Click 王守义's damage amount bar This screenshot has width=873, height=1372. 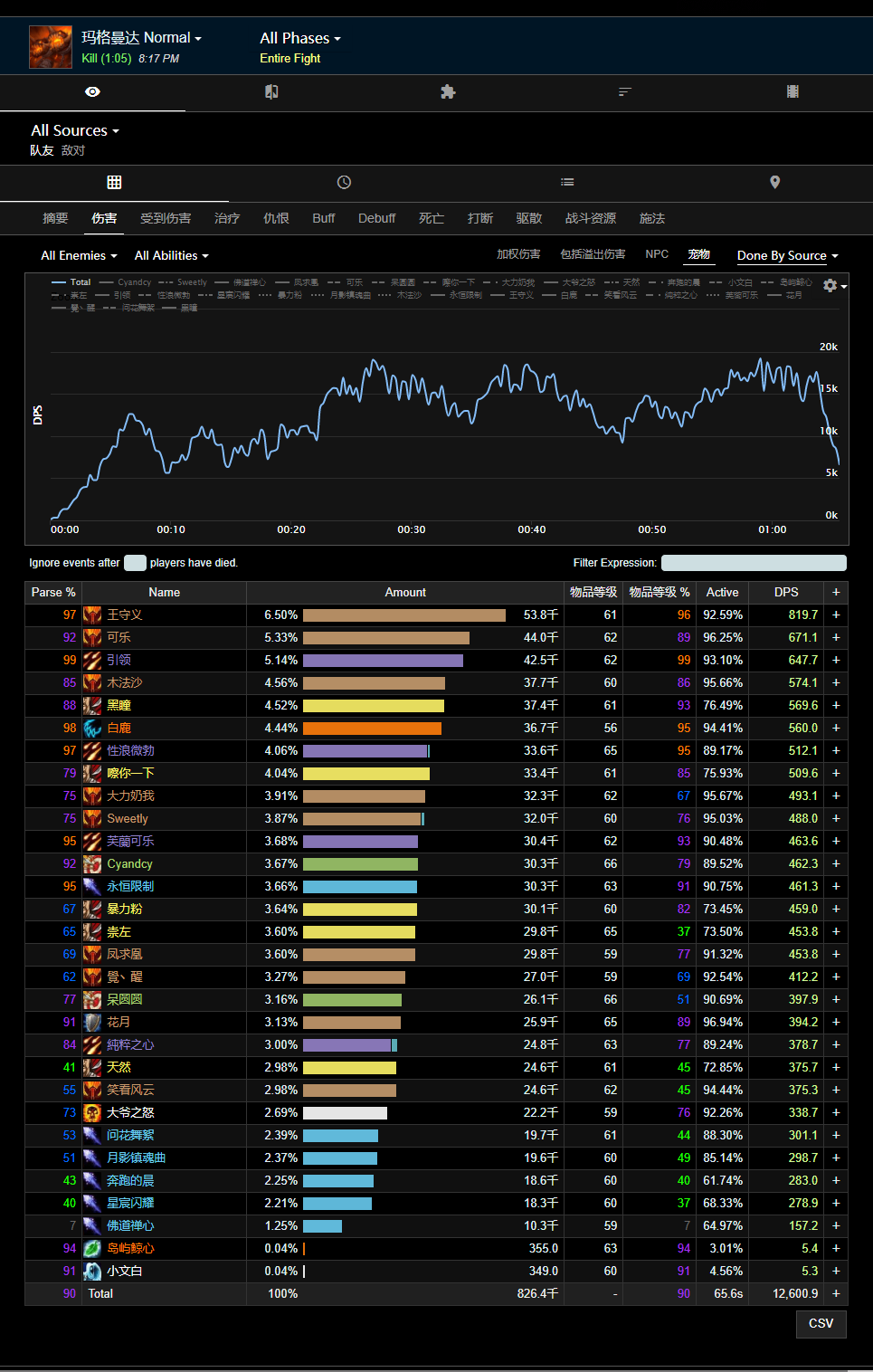[404, 615]
